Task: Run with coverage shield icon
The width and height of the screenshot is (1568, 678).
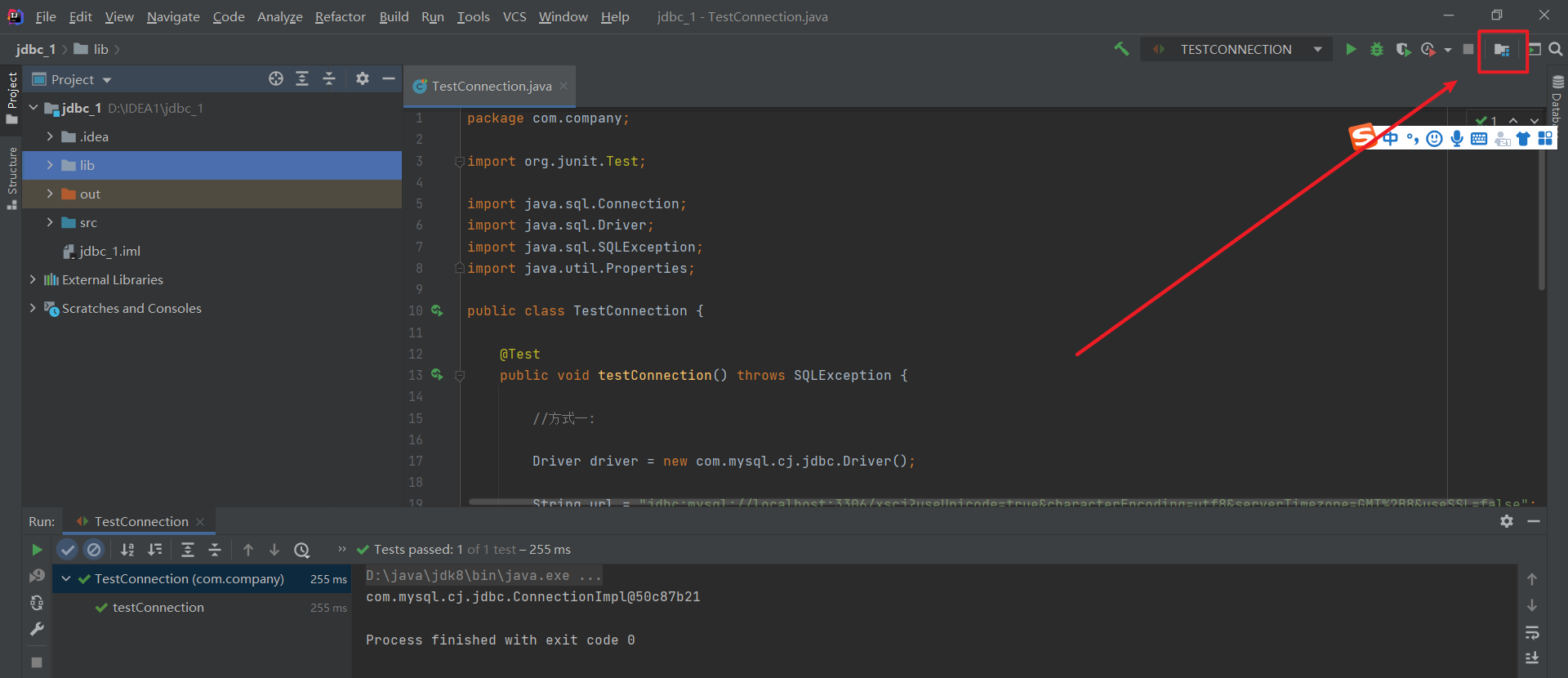Action: [1403, 49]
